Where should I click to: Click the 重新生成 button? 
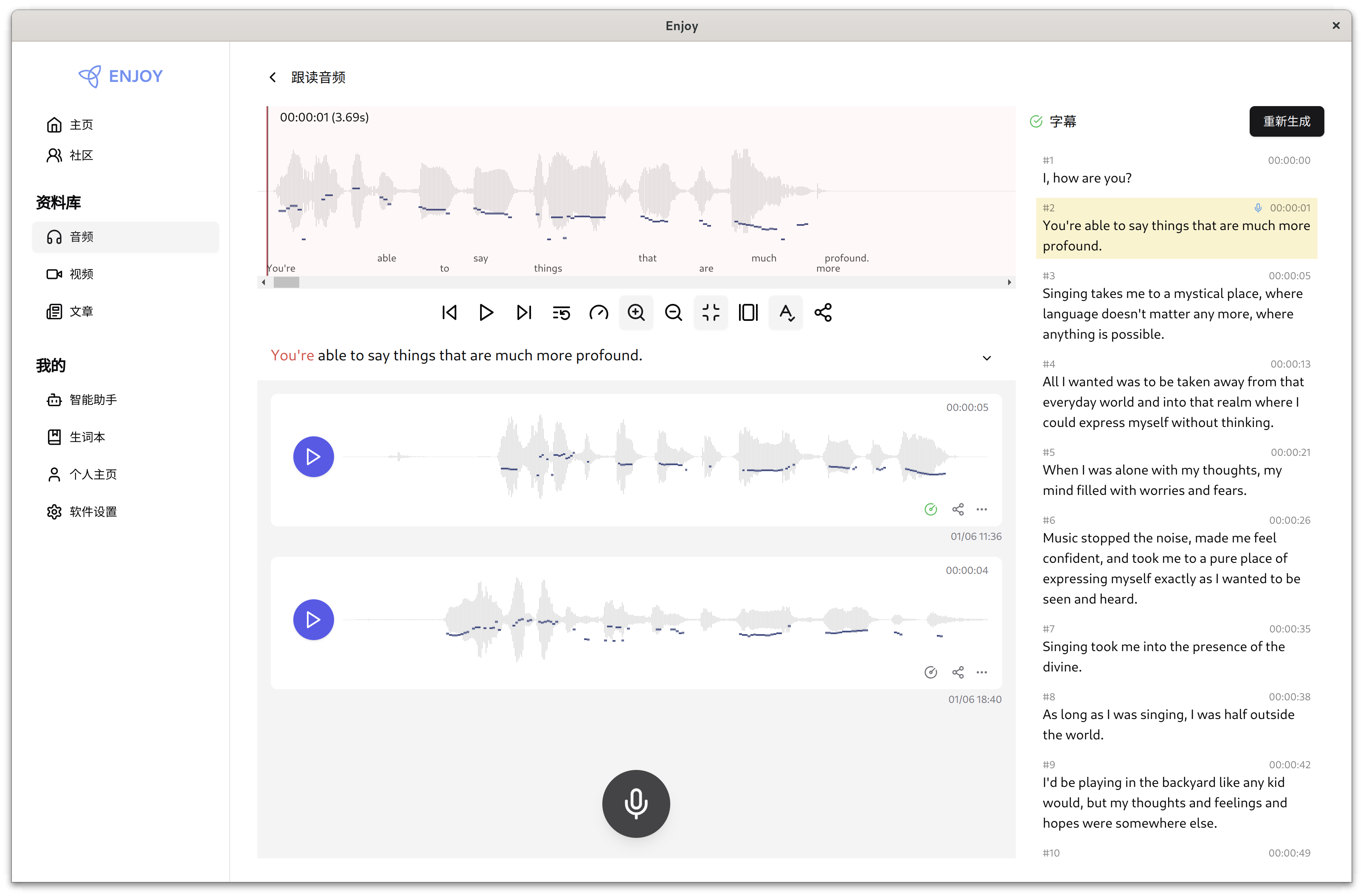[x=1286, y=121]
